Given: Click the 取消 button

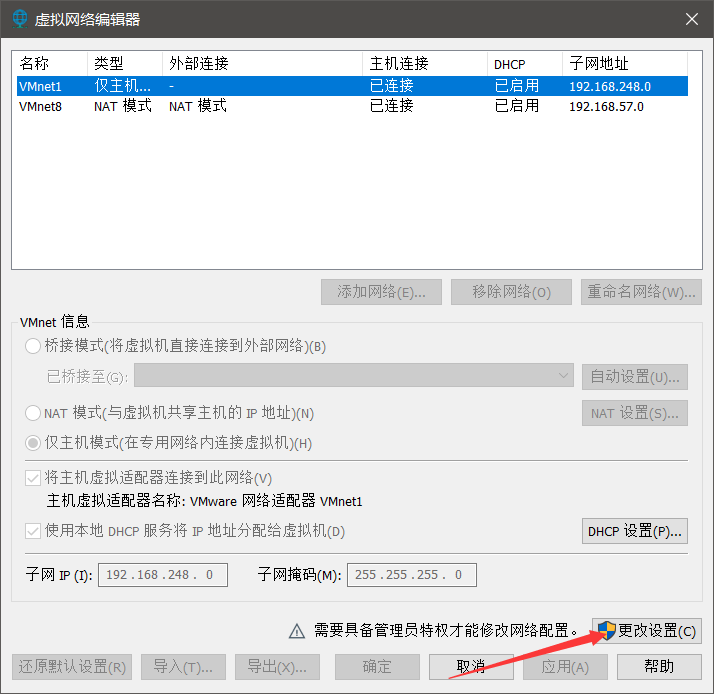Looking at the screenshot, I should [471, 667].
